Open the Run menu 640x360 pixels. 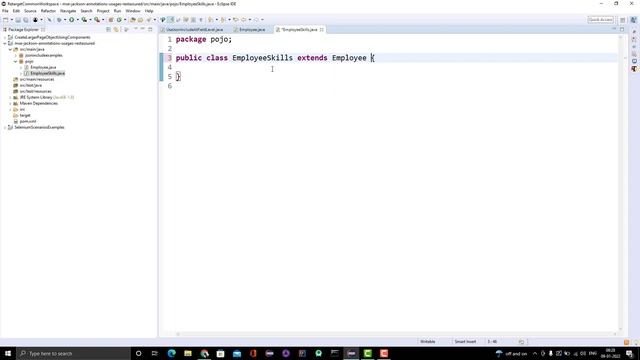[x=118, y=11]
